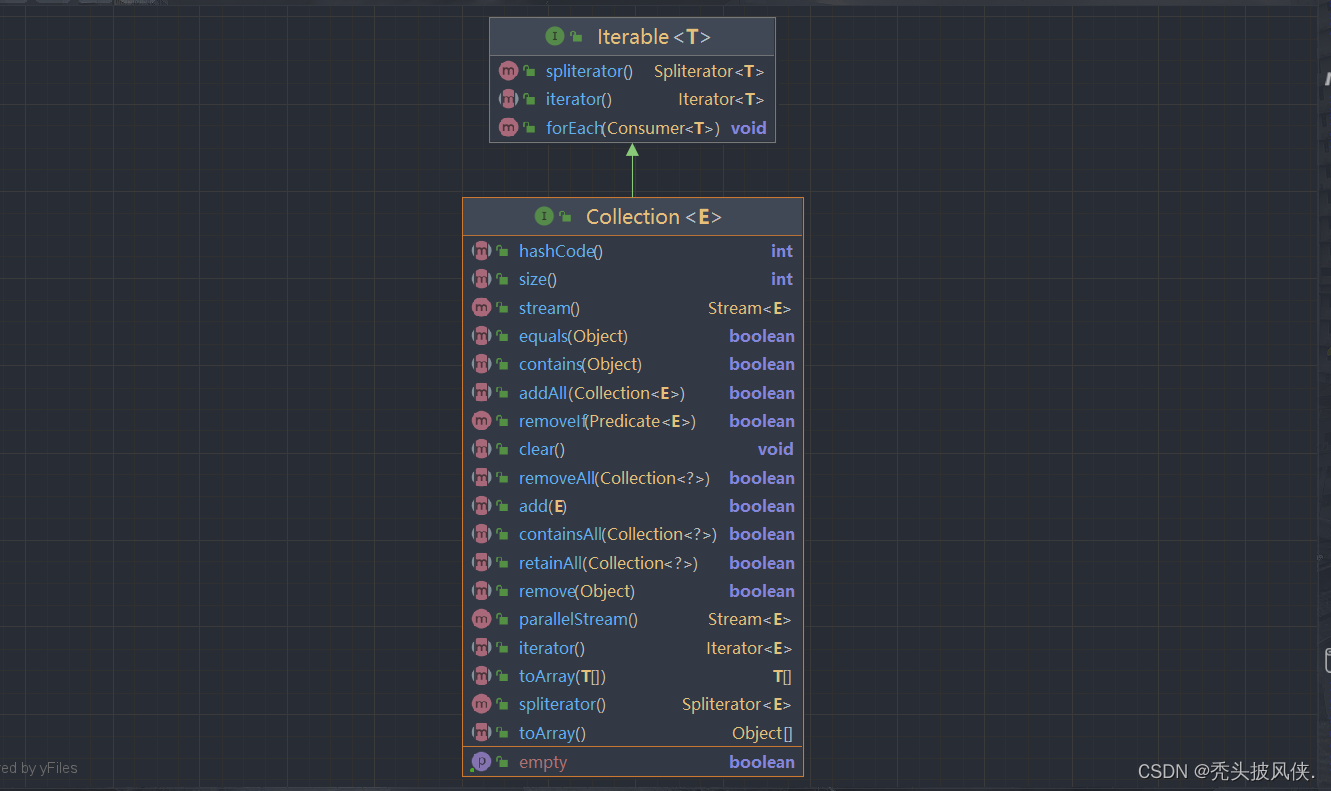
Task: Click the method icon next to clear()
Action: click(481, 449)
